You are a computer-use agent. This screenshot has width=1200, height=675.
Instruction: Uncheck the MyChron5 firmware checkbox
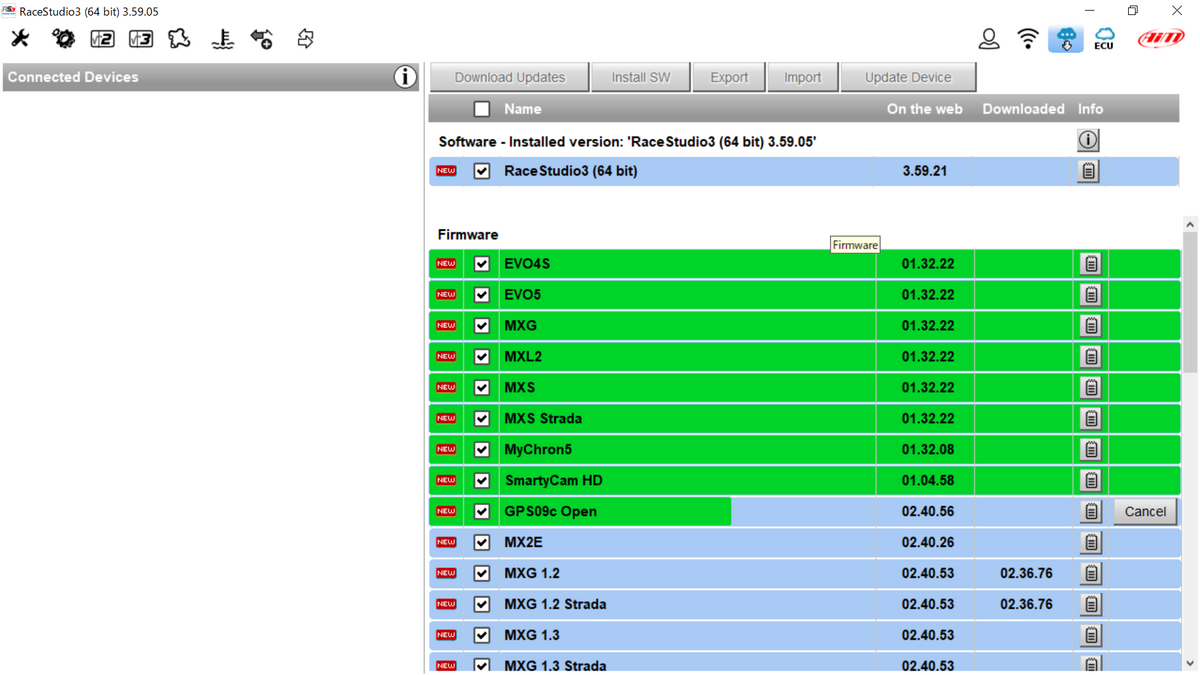click(x=482, y=450)
